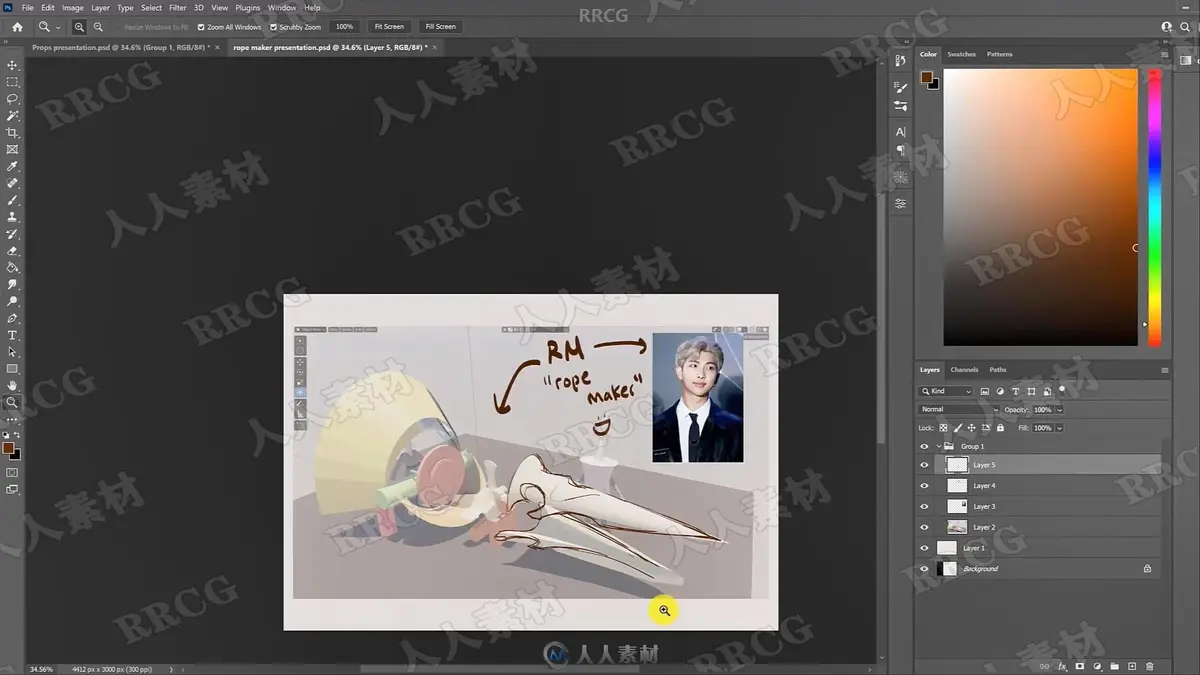Viewport: 1200px width, 675px height.
Task: Select the Zoom tool in the toolbox
Action: (x=13, y=403)
